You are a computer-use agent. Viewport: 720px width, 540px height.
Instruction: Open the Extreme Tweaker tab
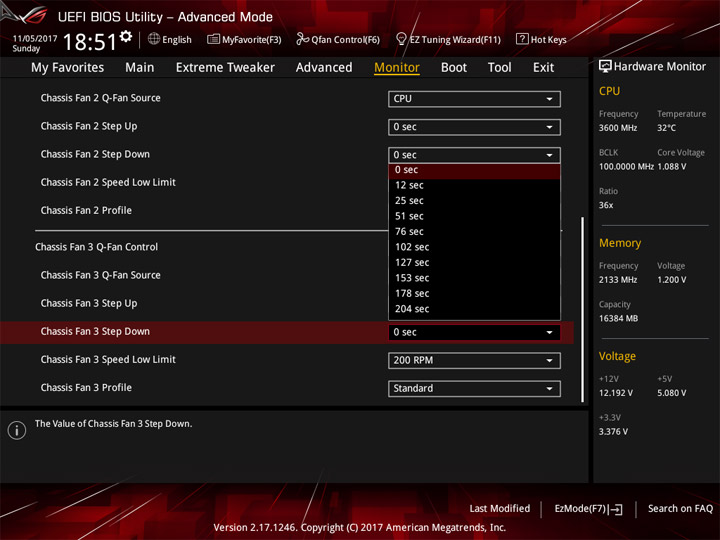(x=225, y=68)
